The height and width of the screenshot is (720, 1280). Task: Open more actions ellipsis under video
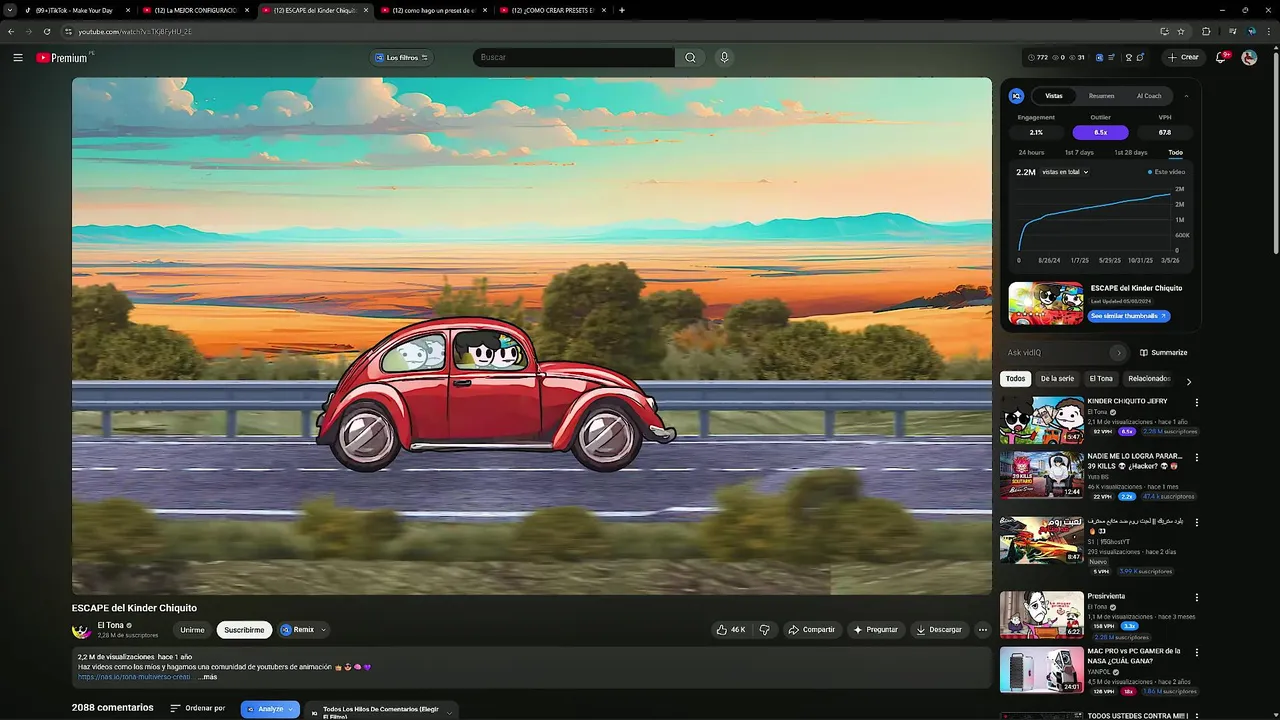pos(983,630)
